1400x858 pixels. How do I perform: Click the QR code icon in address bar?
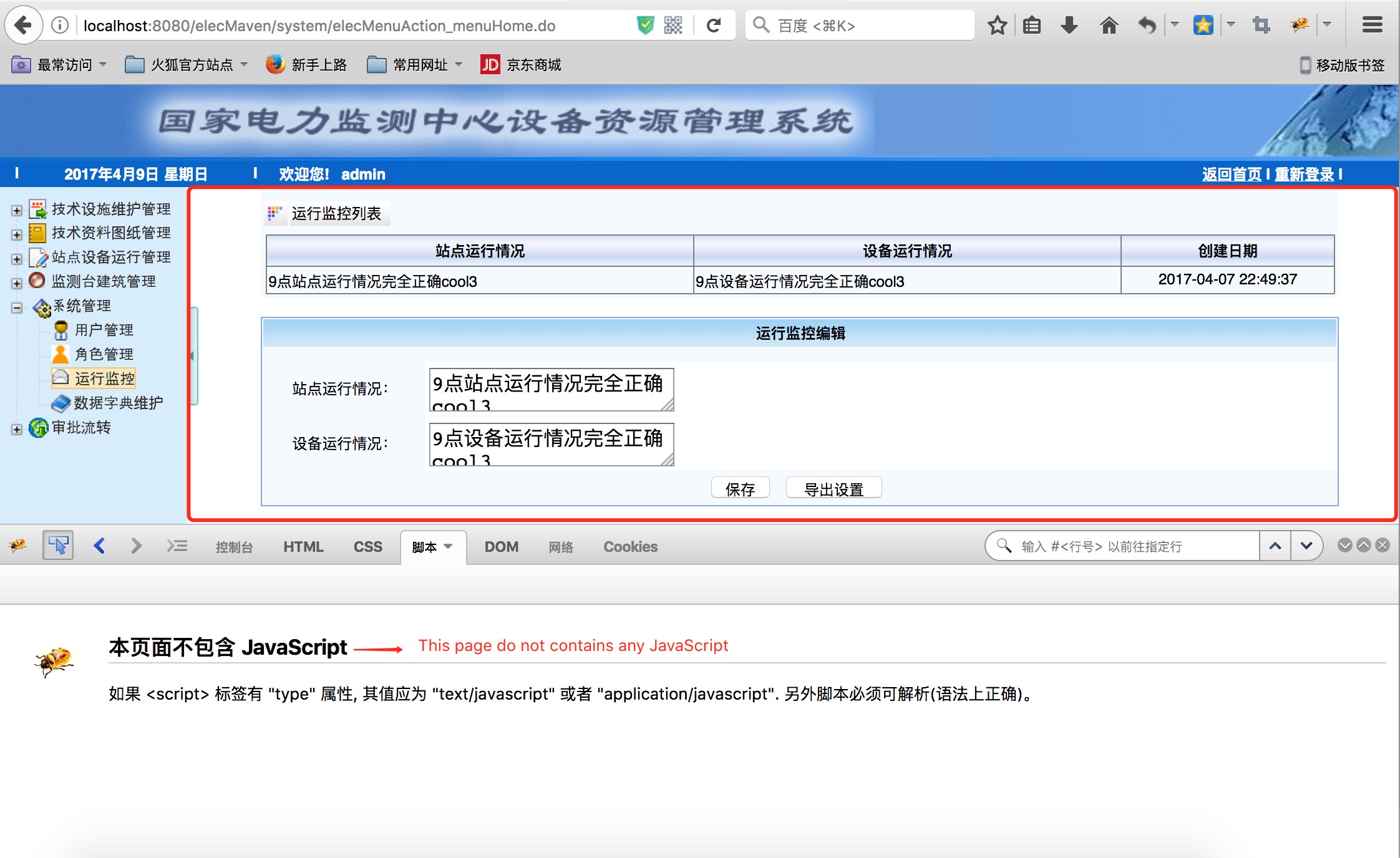(673, 26)
